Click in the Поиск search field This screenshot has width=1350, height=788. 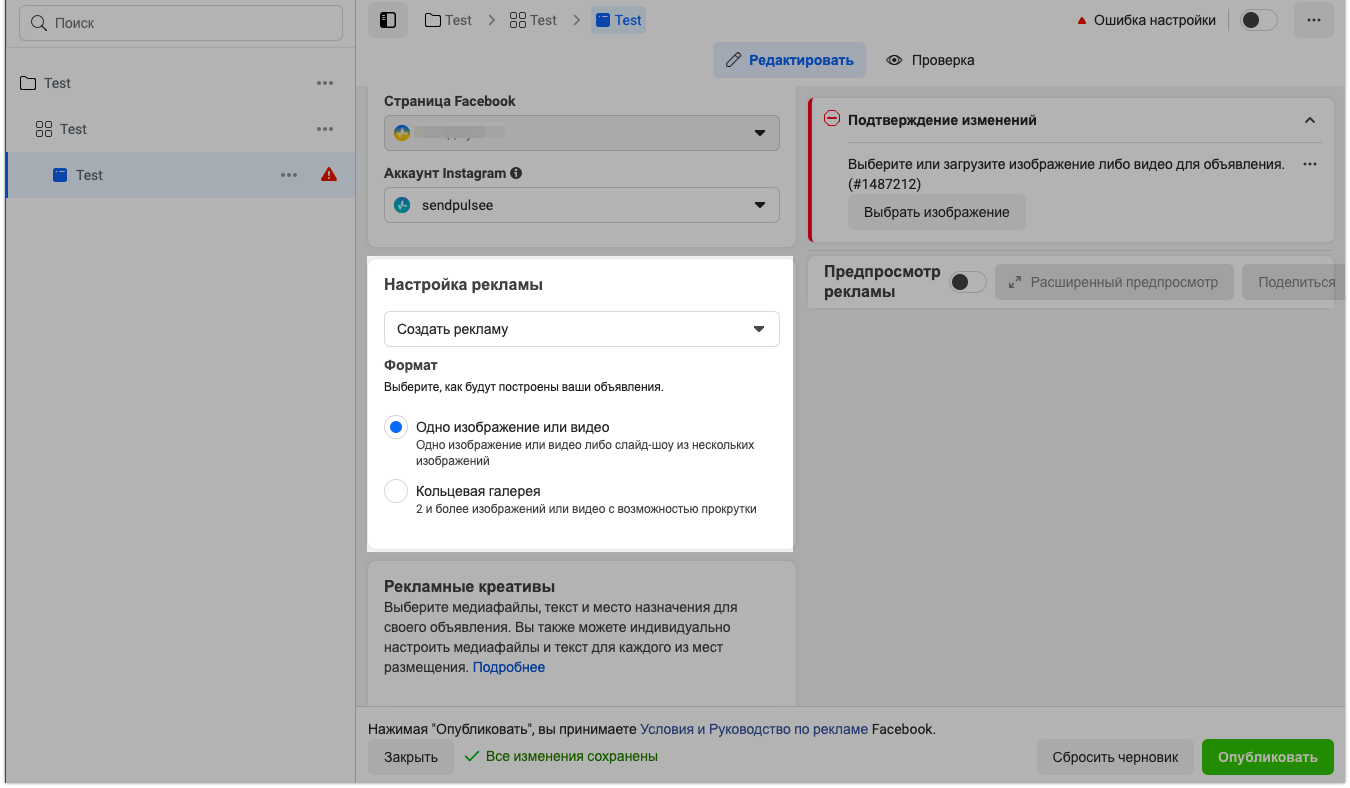pyautogui.click(x=181, y=23)
